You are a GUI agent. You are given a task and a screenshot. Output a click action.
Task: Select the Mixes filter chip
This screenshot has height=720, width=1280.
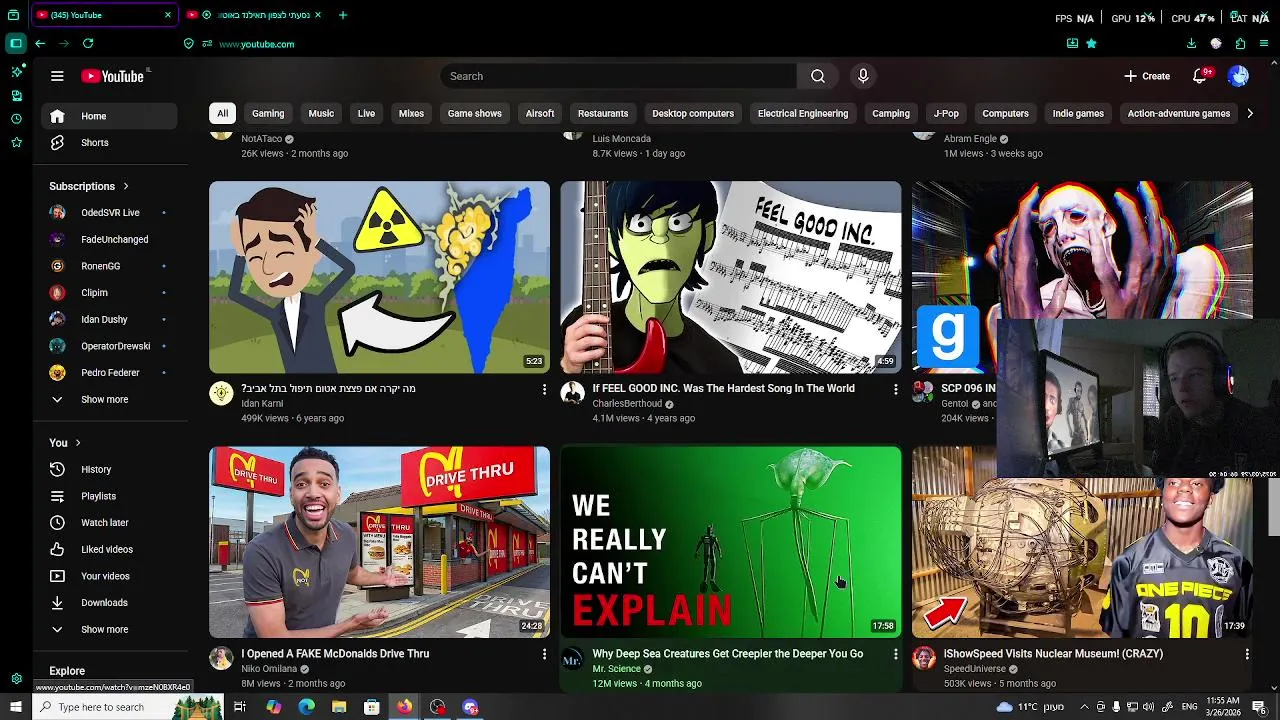click(411, 113)
